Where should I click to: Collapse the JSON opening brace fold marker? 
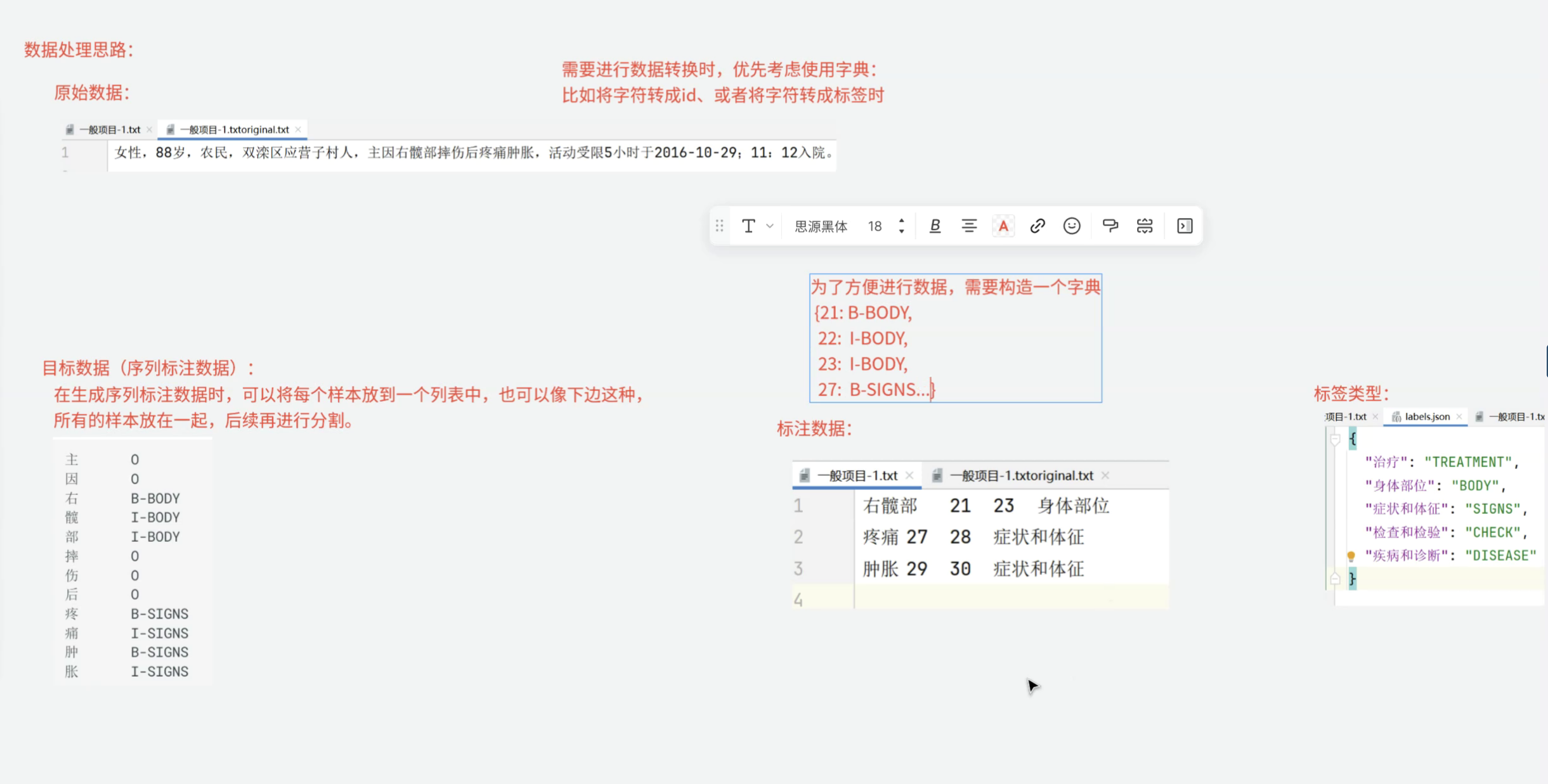[1335, 439]
